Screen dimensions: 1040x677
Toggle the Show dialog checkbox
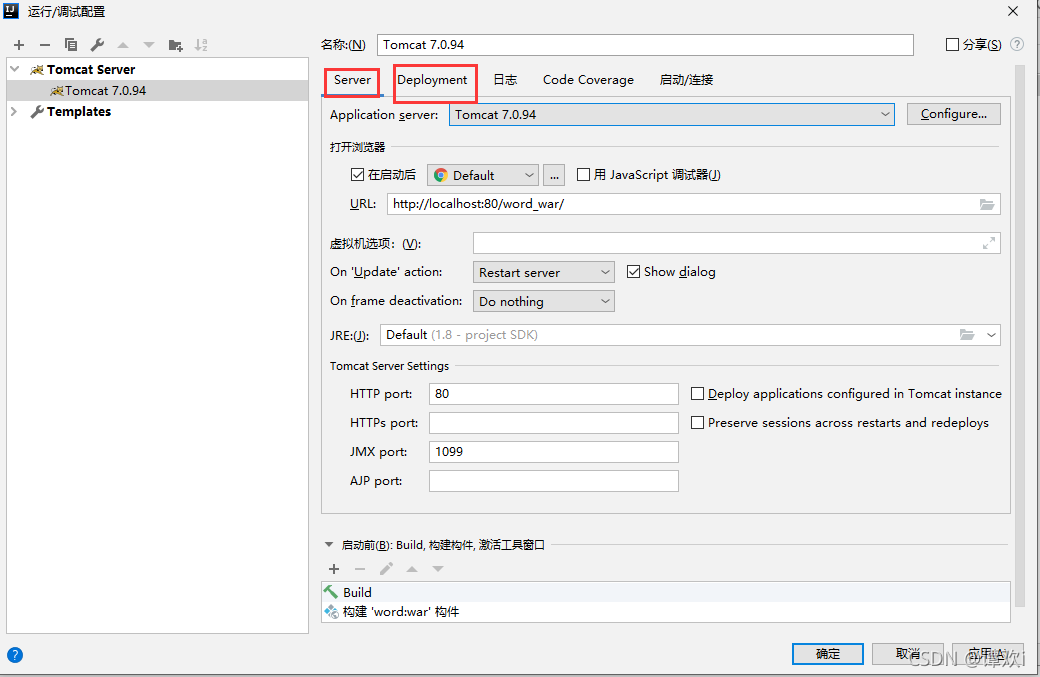click(x=633, y=272)
